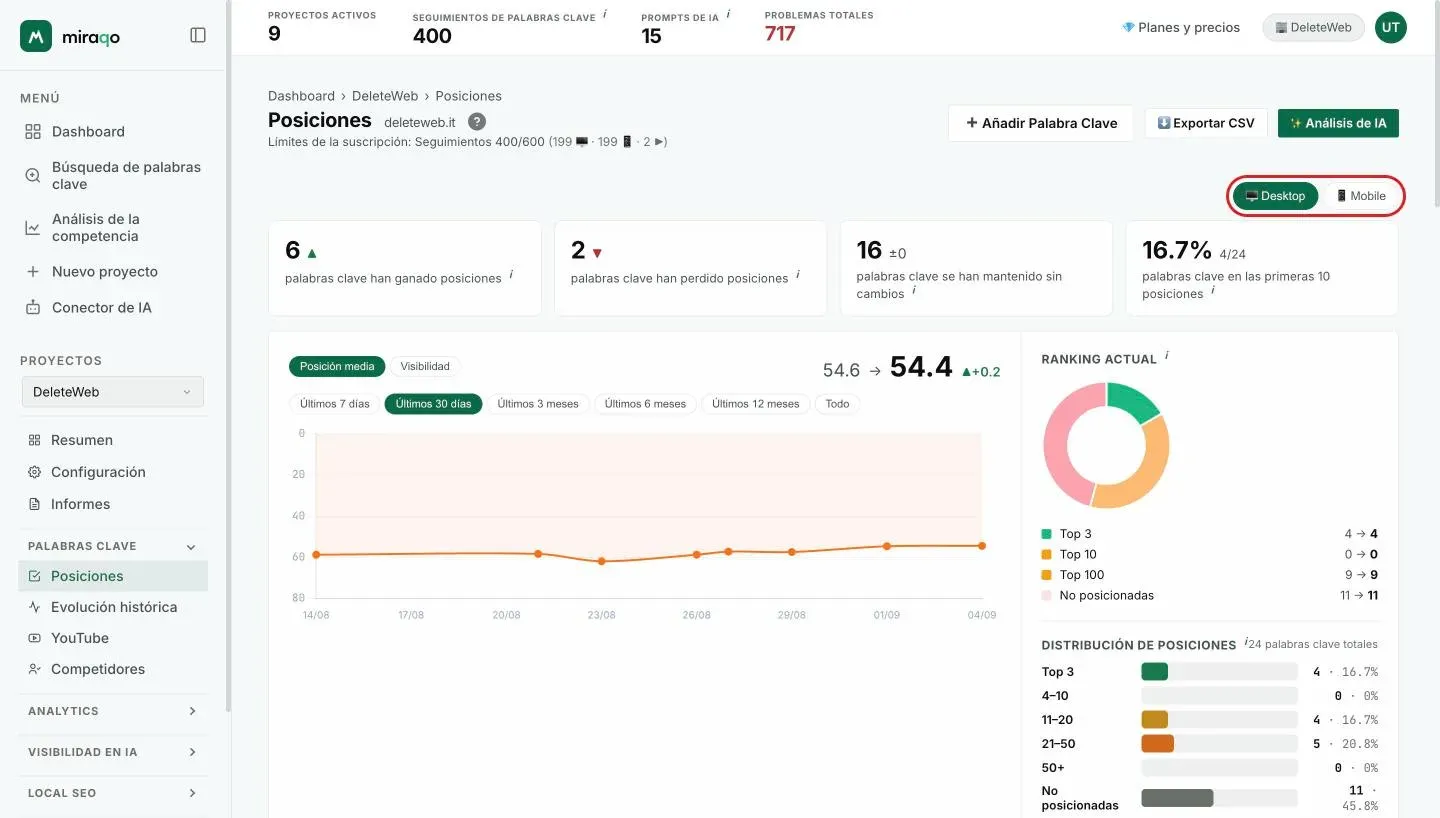Switch to Desktop device view

pyautogui.click(x=1275, y=196)
